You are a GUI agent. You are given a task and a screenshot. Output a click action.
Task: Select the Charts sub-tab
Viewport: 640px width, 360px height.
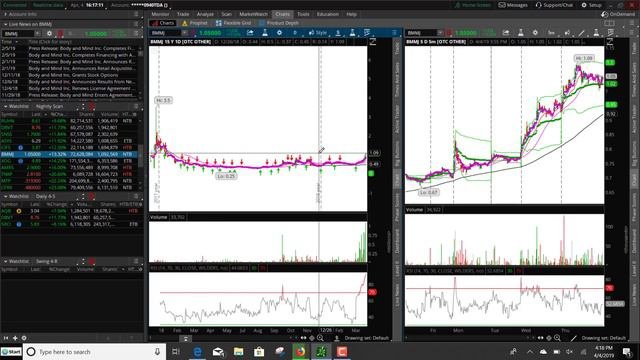pyautogui.click(x=163, y=23)
